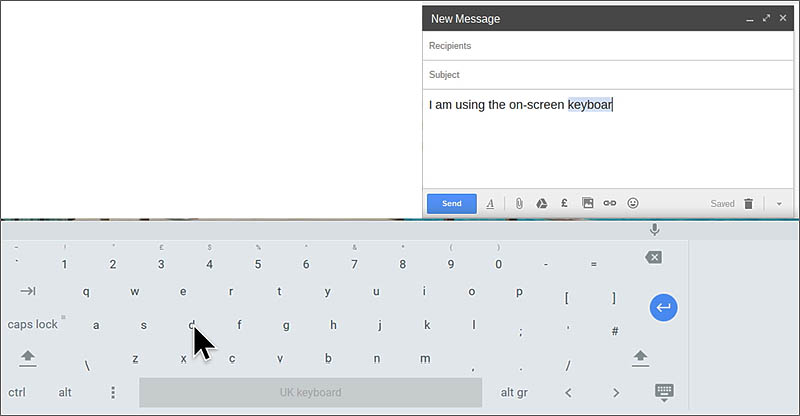Click in the message body text
The height and width of the screenshot is (416, 800).
pos(520,105)
